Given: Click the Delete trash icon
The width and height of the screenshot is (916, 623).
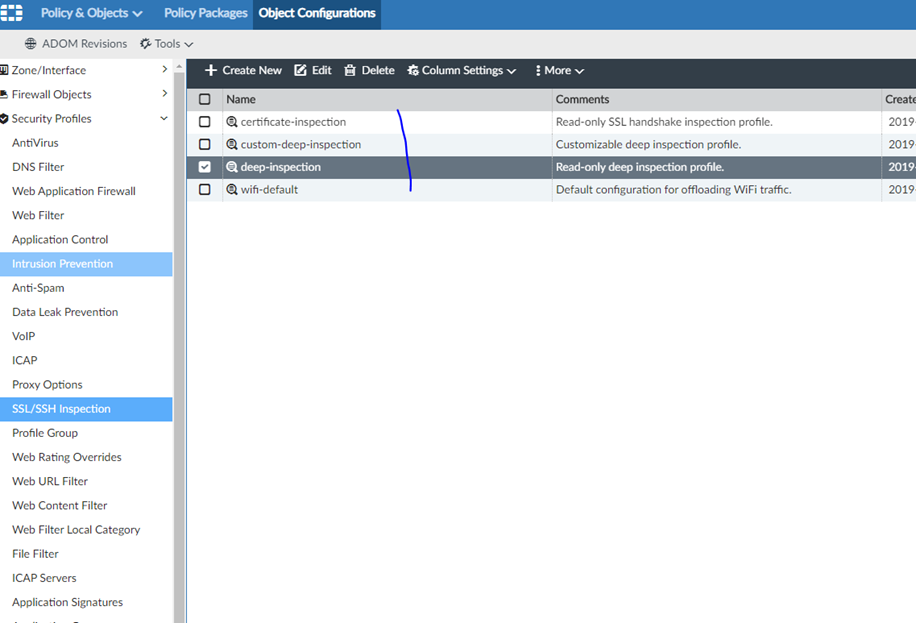Looking at the screenshot, I should point(350,71).
